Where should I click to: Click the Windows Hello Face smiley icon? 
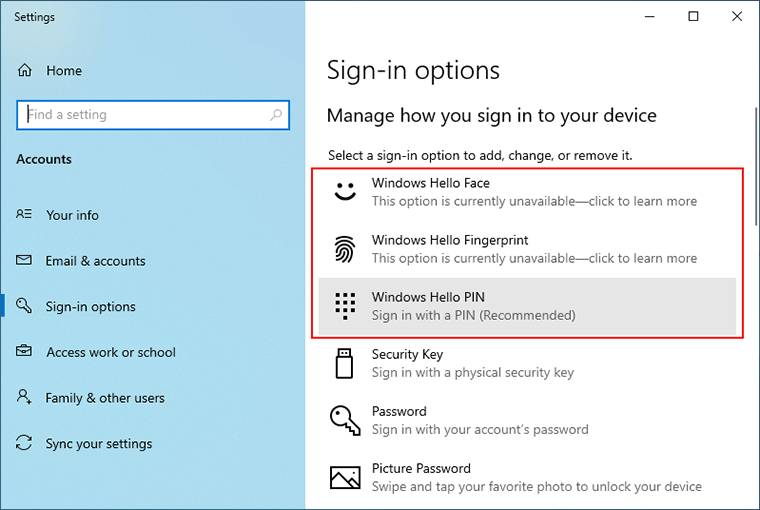tap(345, 191)
